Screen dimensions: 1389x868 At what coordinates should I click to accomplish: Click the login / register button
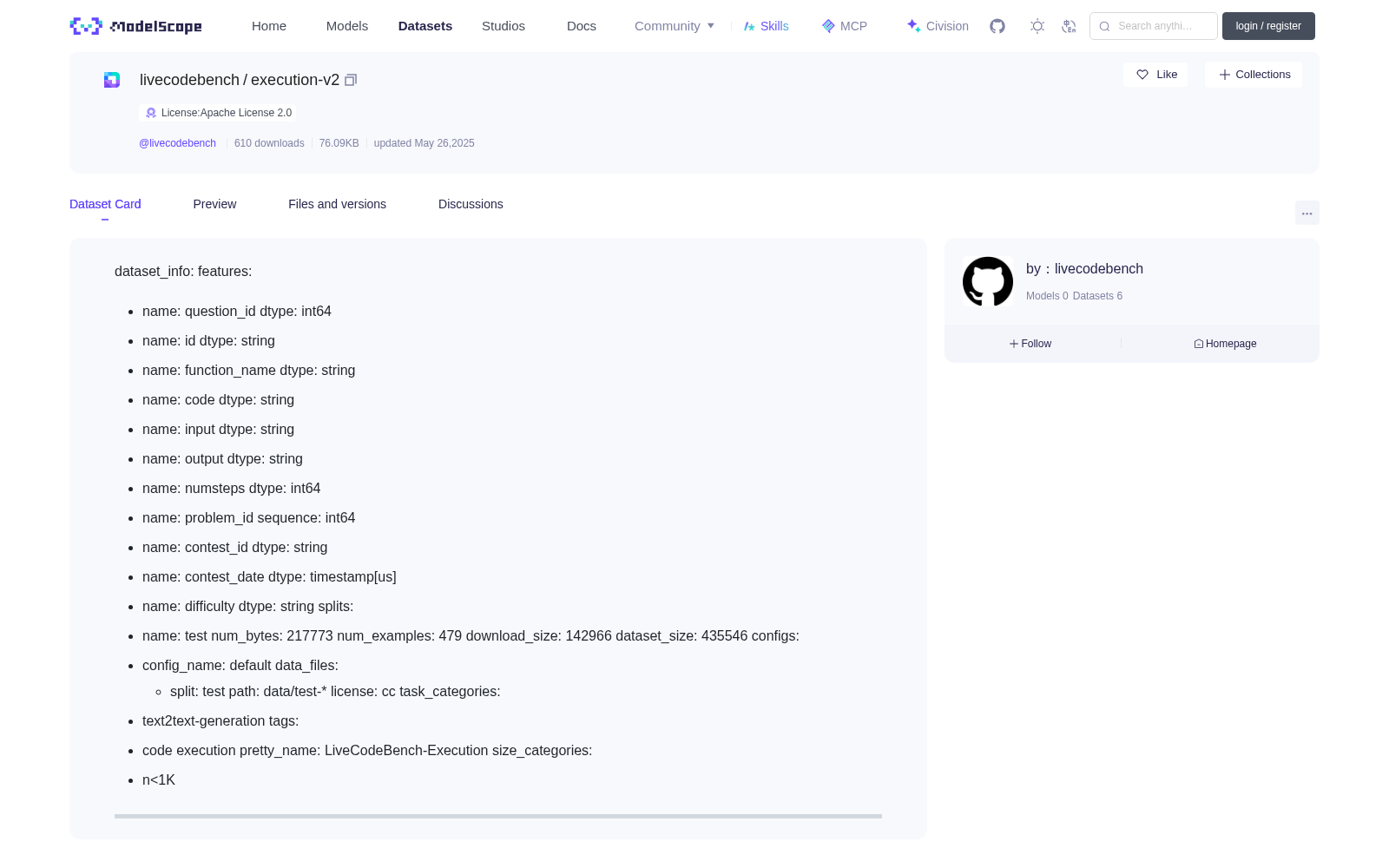[x=1268, y=26]
